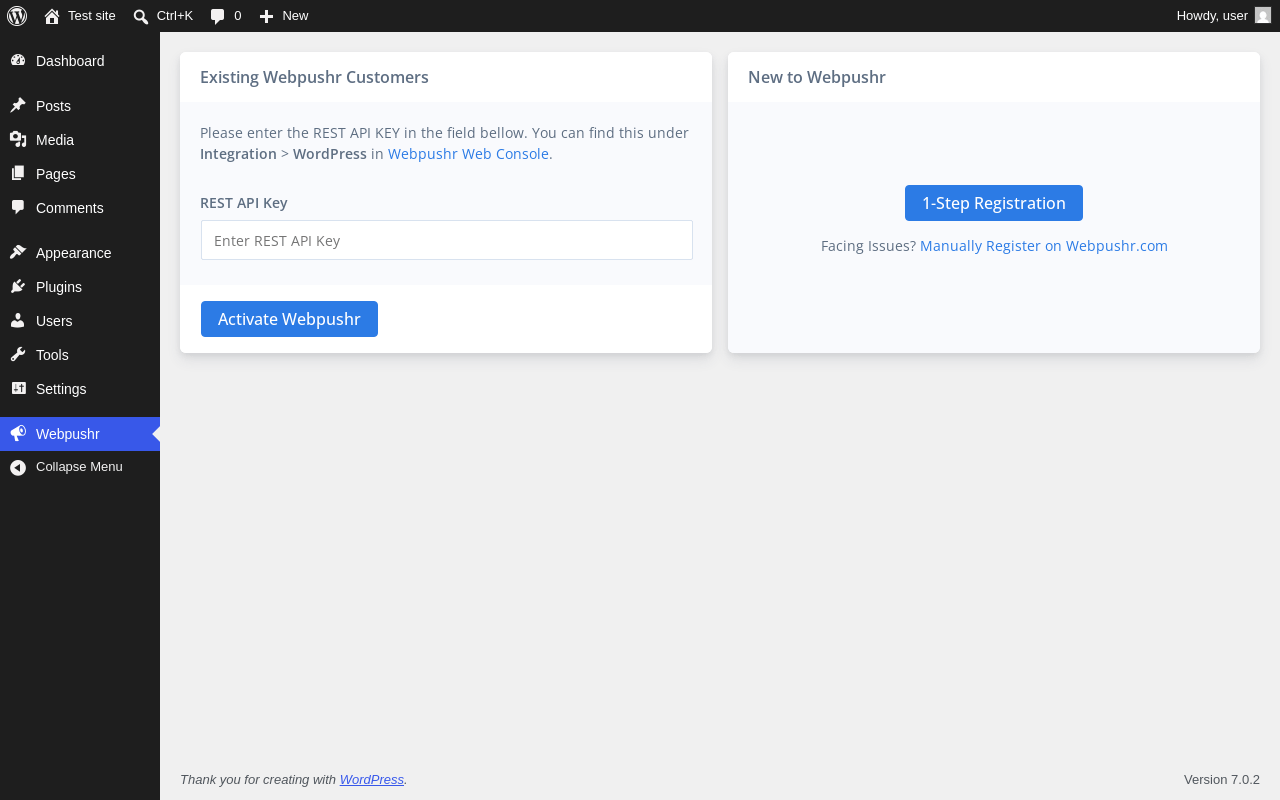Visit the Test site link
This screenshot has width=1280, height=800.
point(92,16)
